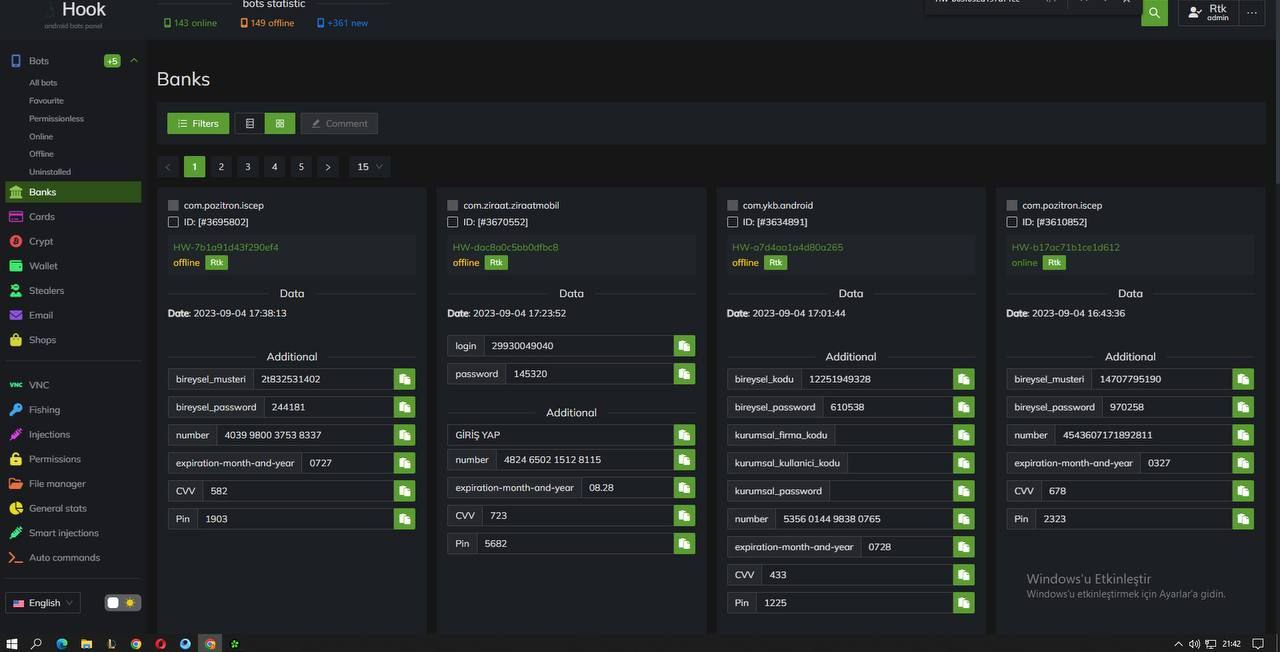The height and width of the screenshot is (652, 1280).
Task: Collapse the Bots submenu chevron
Action: 134,61
